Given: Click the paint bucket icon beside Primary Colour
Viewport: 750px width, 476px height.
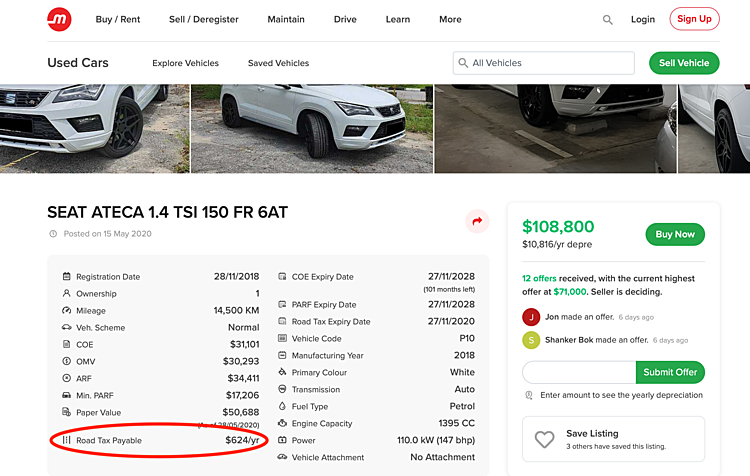Looking at the screenshot, I should (x=282, y=372).
